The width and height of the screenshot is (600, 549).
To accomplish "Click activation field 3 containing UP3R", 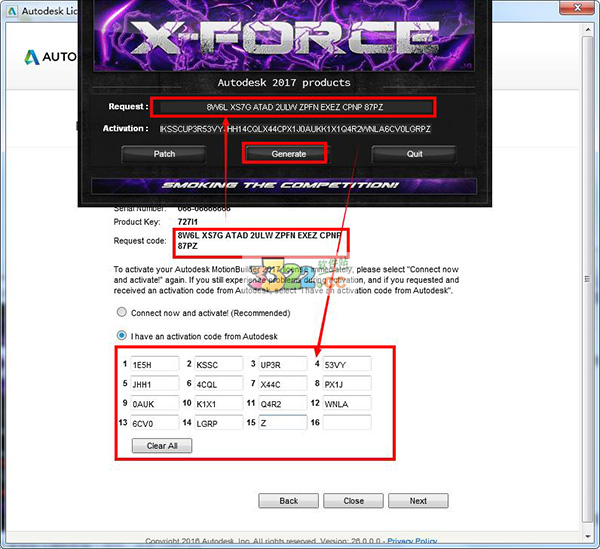I will (x=283, y=364).
